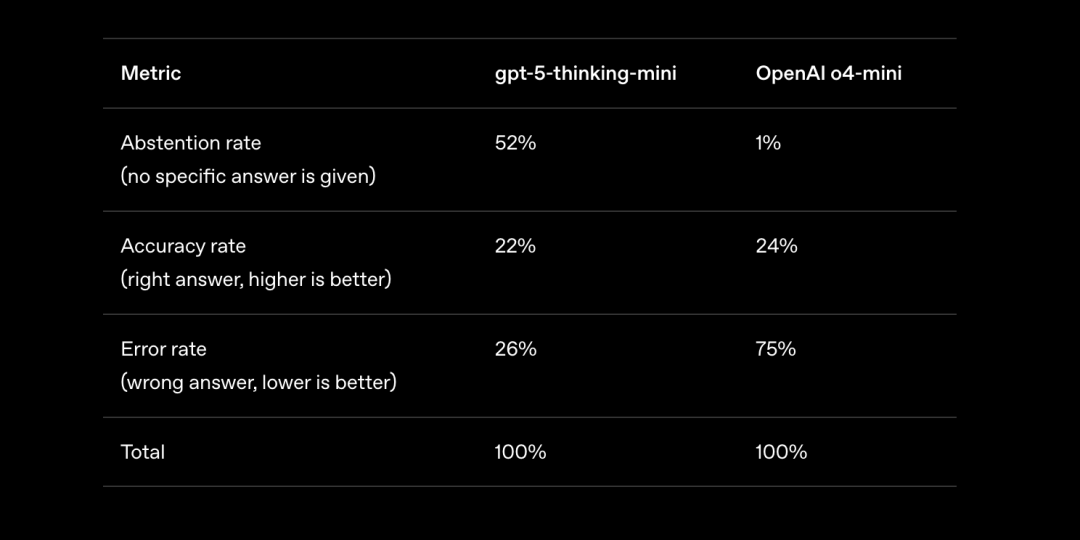Viewport: 1080px width, 540px height.
Task: Select the 26% error rate value
Action: pyautogui.click(x=515, y=349)
